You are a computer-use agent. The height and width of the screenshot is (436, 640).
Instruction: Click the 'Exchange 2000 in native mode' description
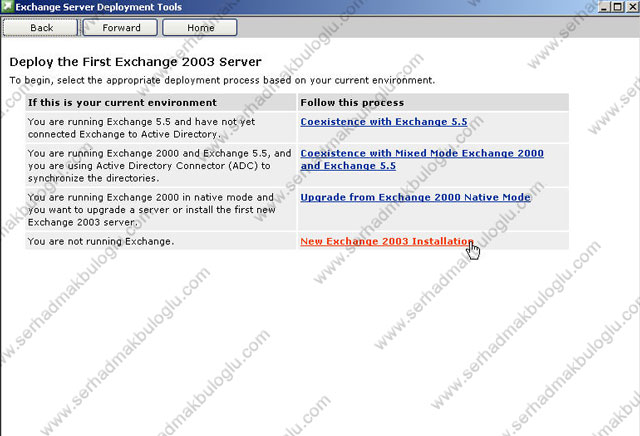click(x=160, y=209)
